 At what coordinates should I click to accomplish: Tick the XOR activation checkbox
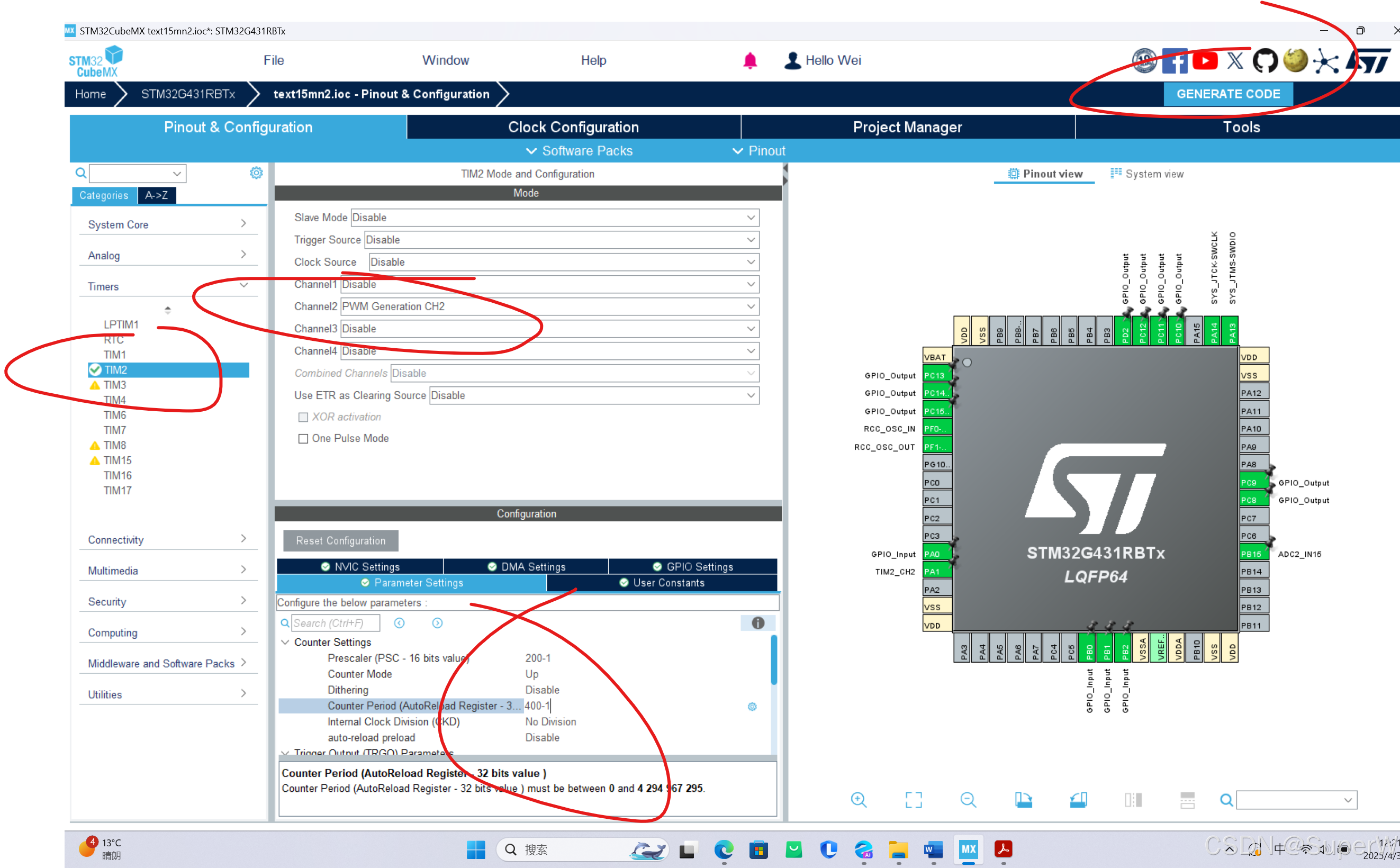(303, 418)
